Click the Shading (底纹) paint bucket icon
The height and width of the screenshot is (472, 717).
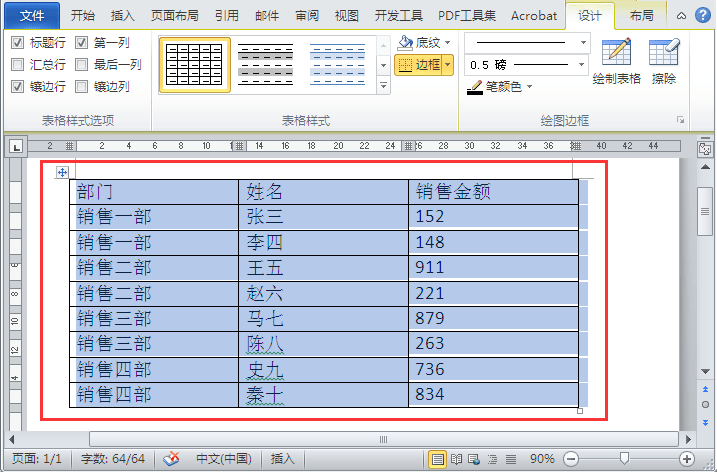(405, 43)
